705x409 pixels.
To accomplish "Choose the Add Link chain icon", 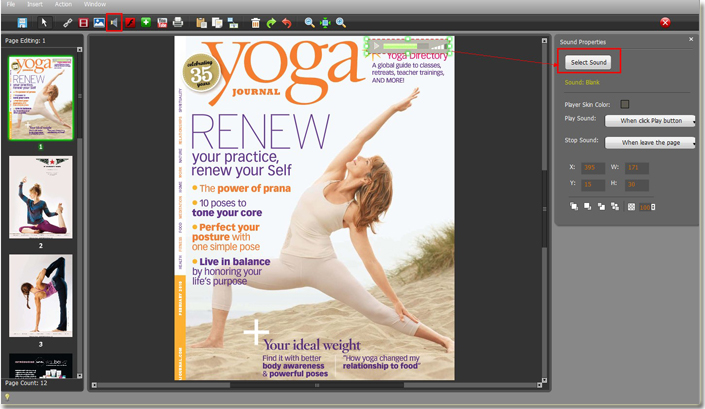I will (67, 22).
